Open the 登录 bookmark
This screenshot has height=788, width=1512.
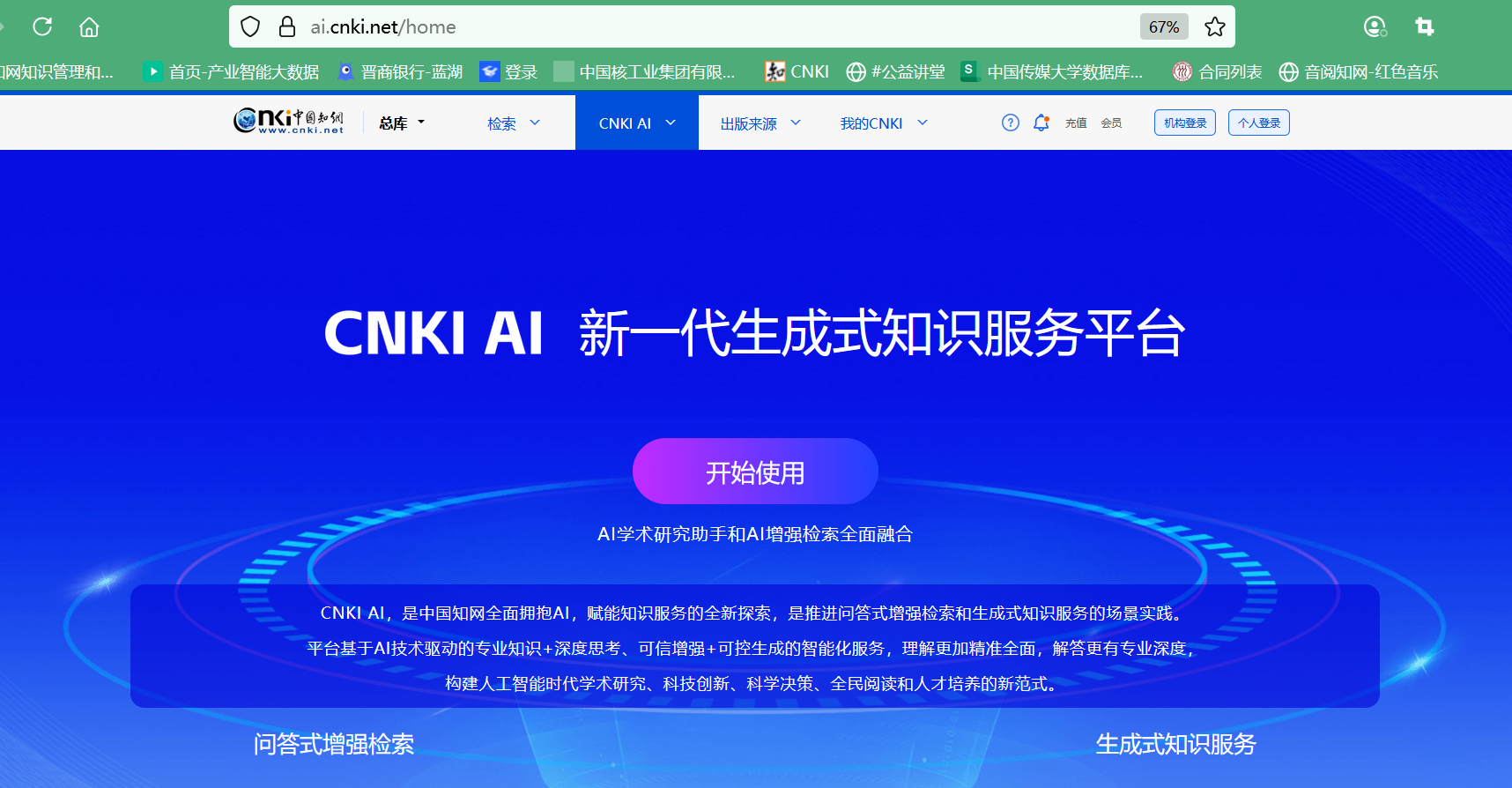coord(508,71)
